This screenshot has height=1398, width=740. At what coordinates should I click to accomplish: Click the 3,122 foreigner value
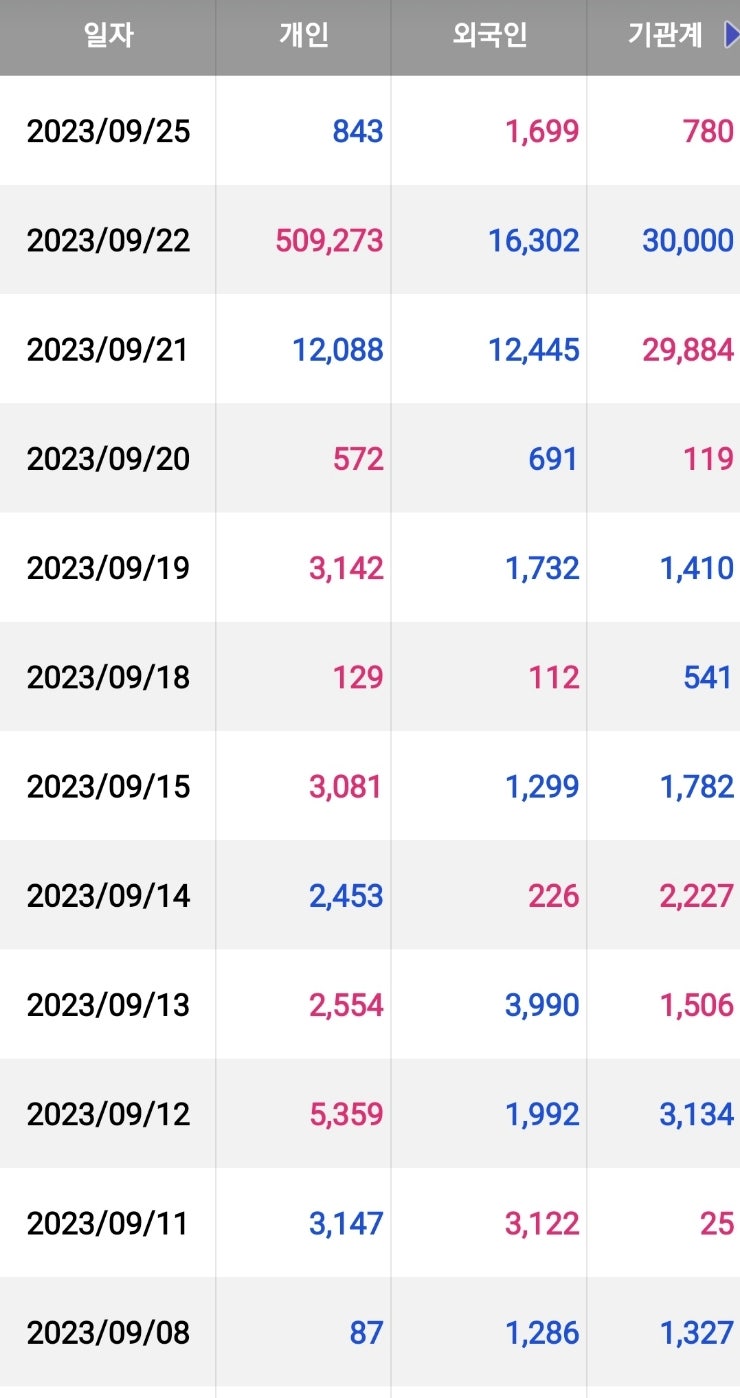pos(542,1223)
